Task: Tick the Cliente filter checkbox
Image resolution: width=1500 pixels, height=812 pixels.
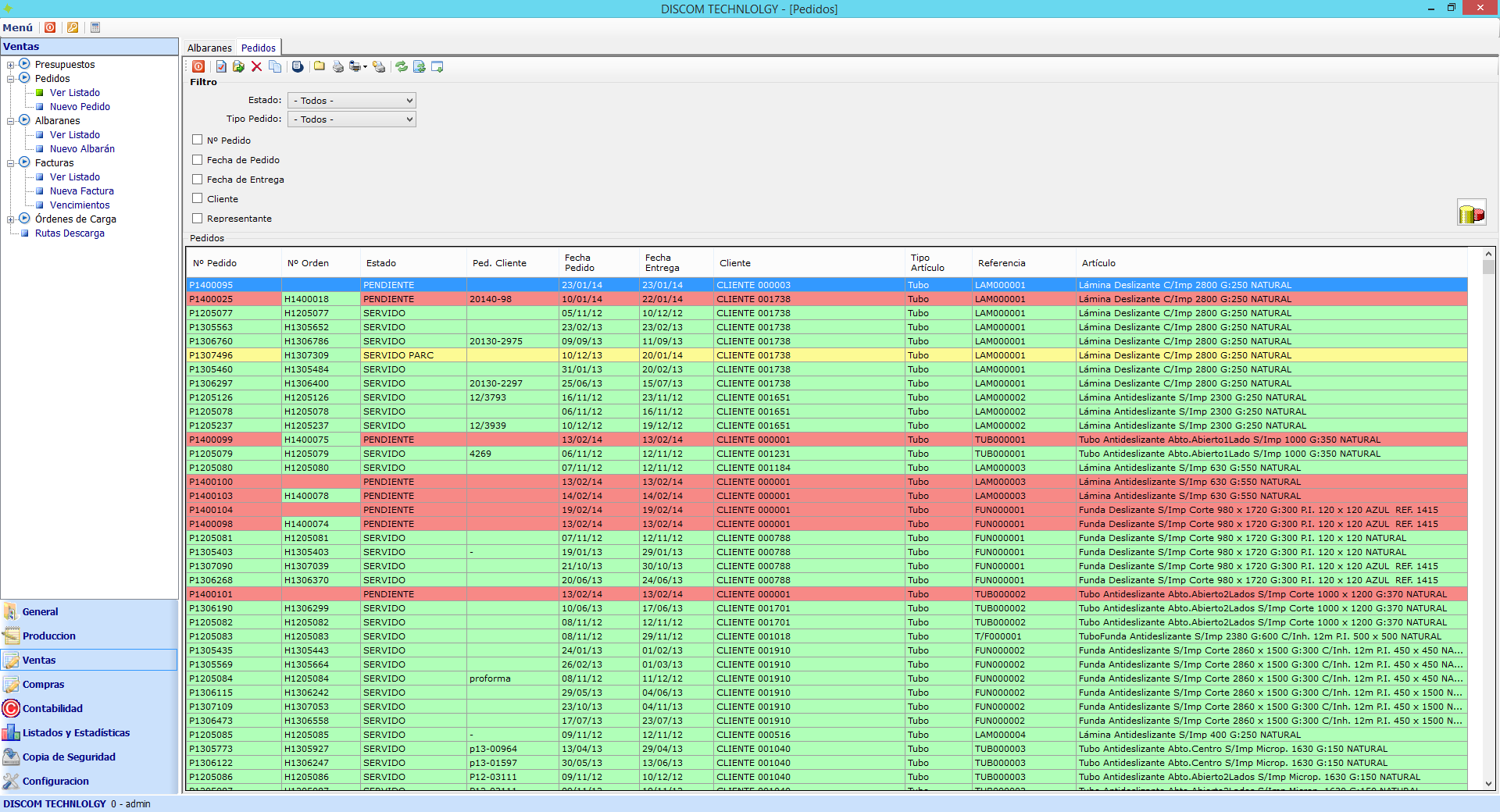Action: coord(198,199)
